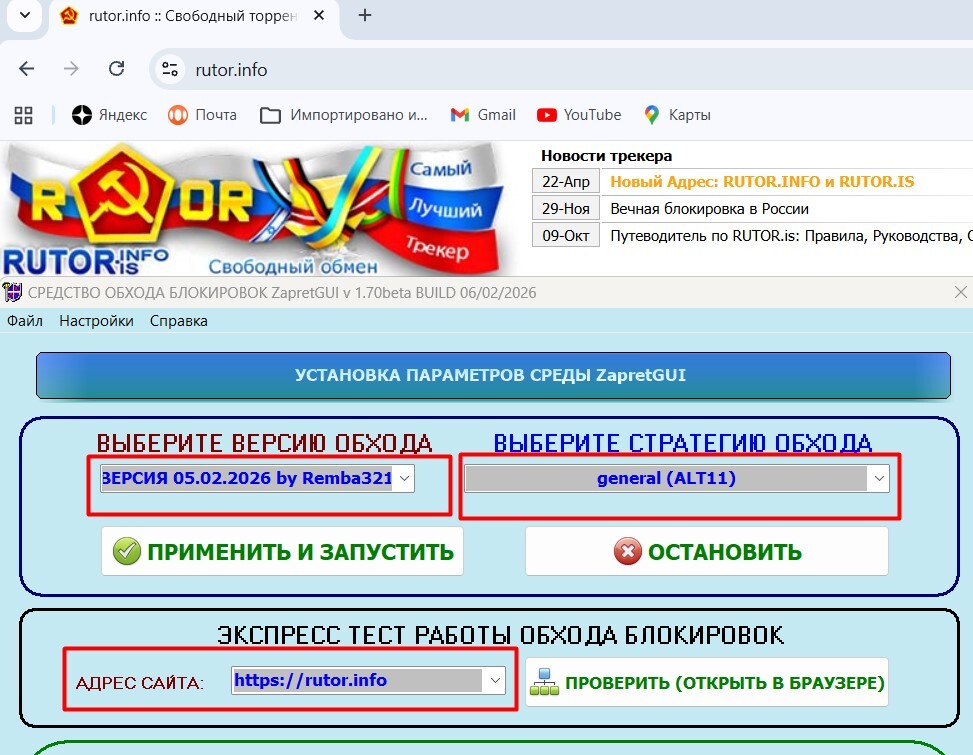
Task: Click the АДРЕС САЙТА label
Action: point(140,683)
